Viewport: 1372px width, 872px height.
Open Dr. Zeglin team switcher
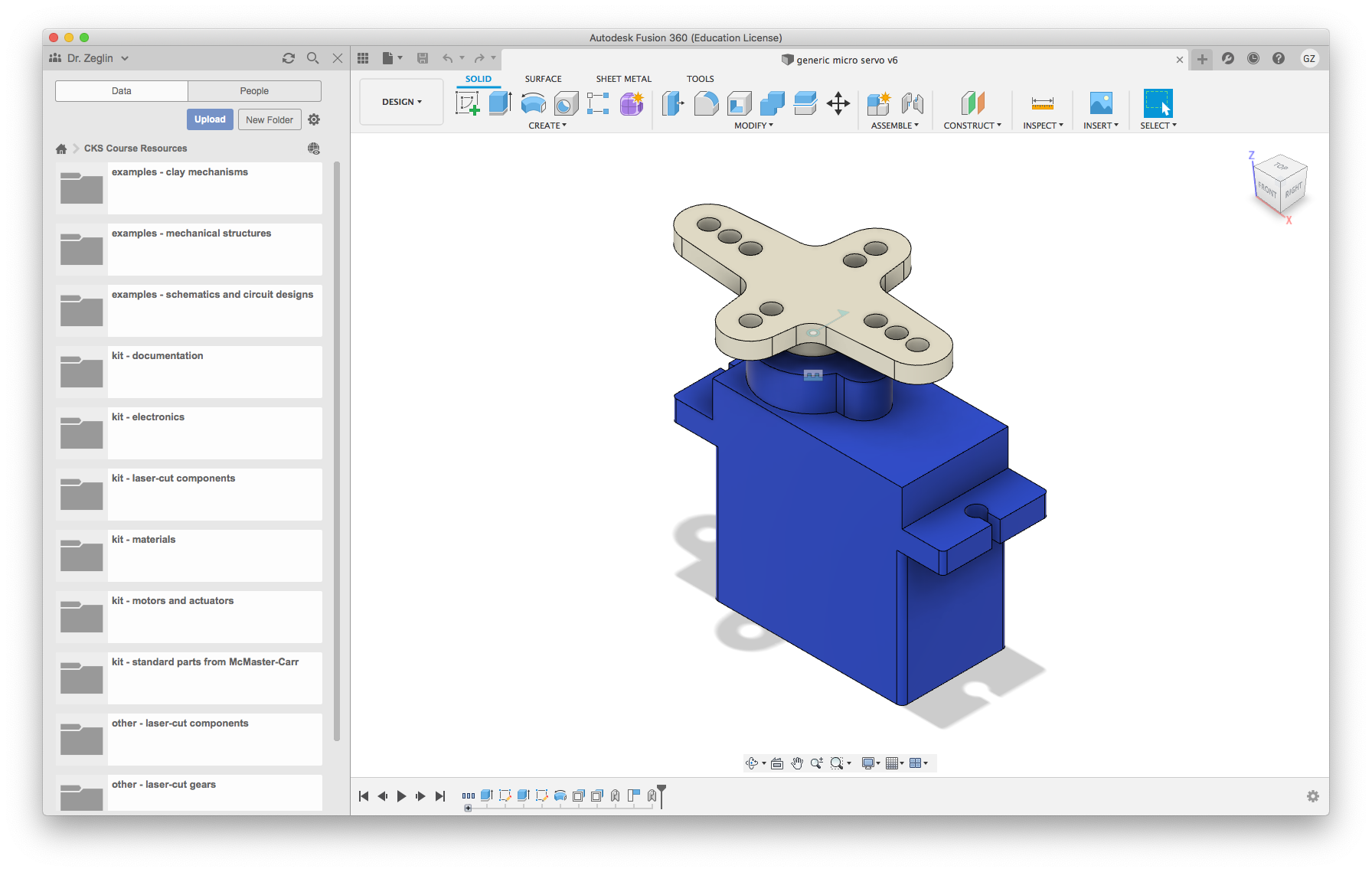coord(89,58)
